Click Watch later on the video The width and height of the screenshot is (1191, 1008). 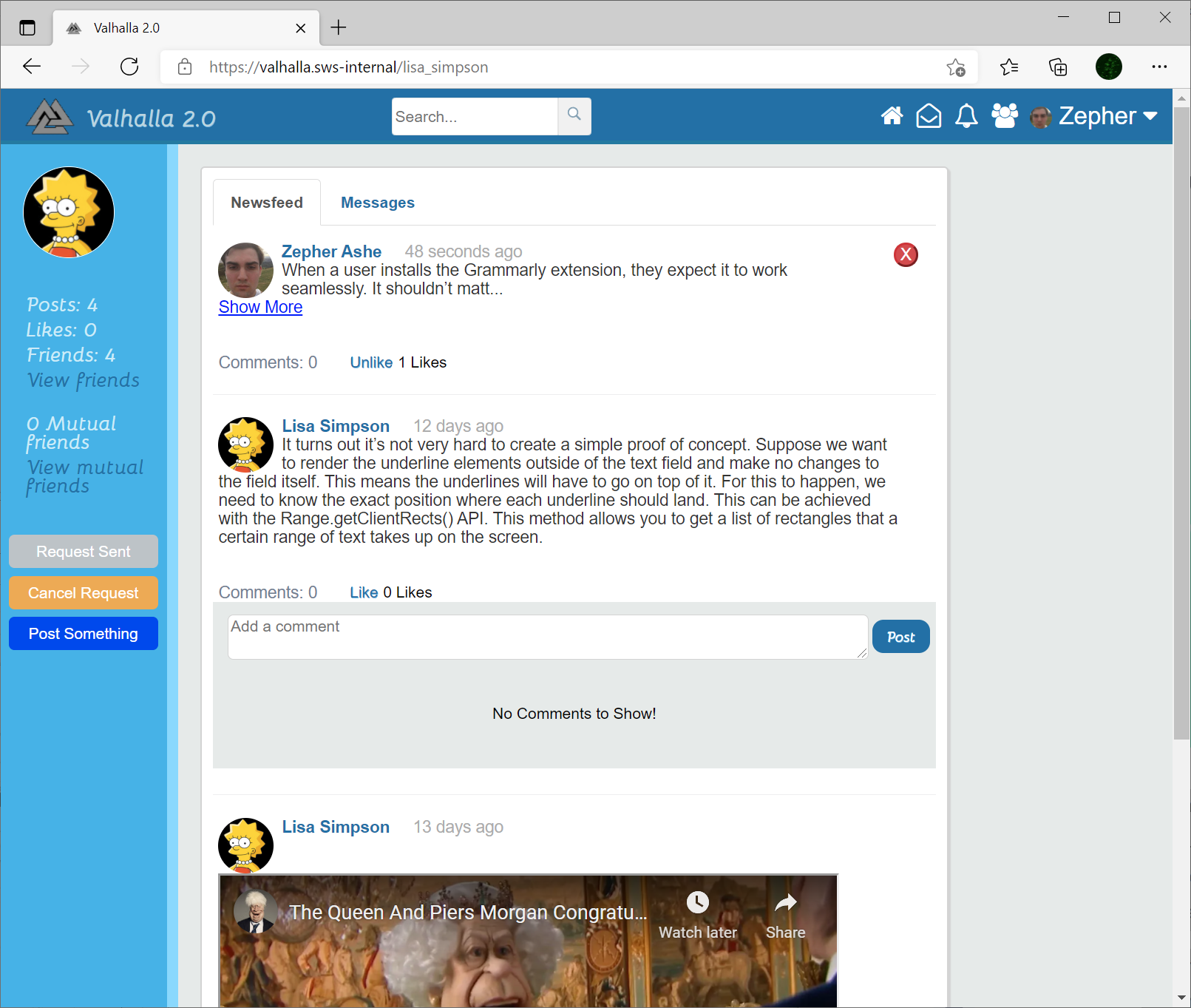[698, 915]
